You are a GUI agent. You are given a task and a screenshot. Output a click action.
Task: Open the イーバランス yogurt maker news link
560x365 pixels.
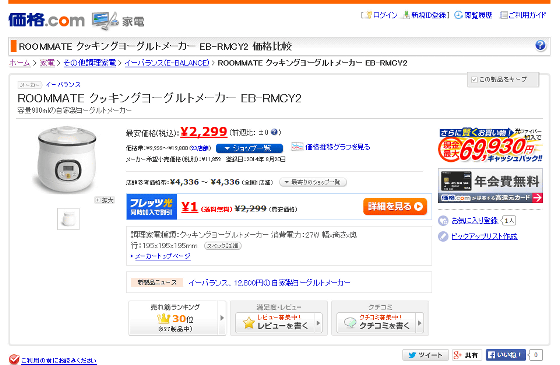[269, 283]
